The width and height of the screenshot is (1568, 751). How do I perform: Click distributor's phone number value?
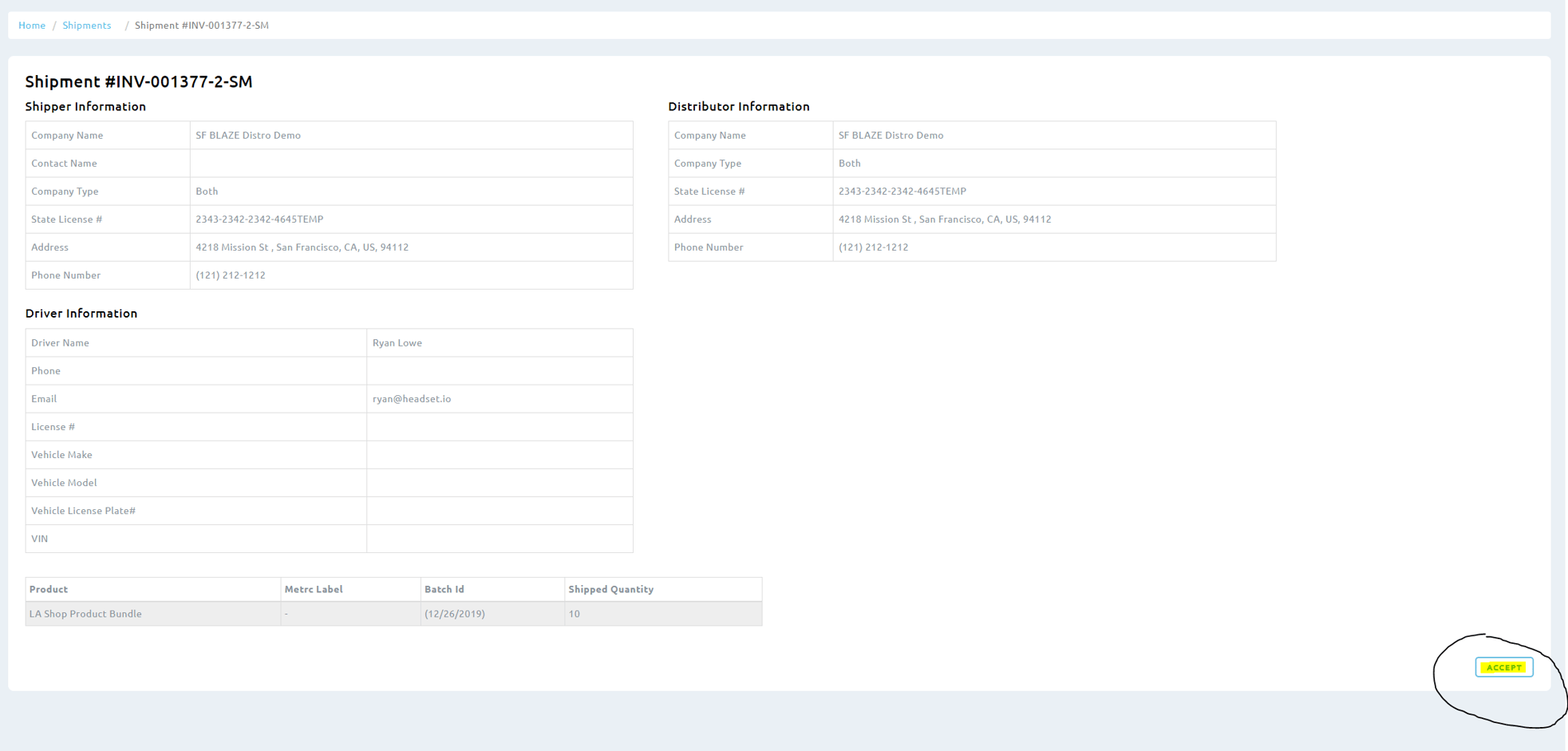coord(873,247)
